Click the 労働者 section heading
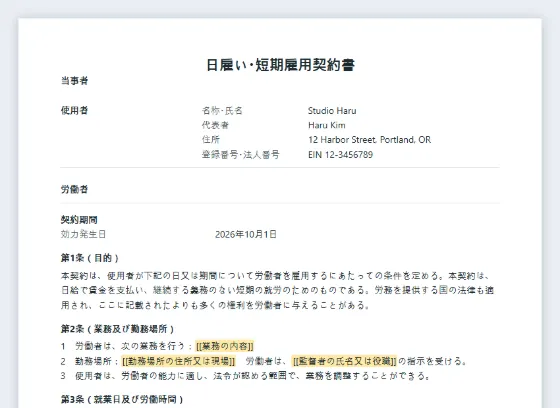Viewport: 560px width, 408px height. pyautogui.click(x=74, y=189)
